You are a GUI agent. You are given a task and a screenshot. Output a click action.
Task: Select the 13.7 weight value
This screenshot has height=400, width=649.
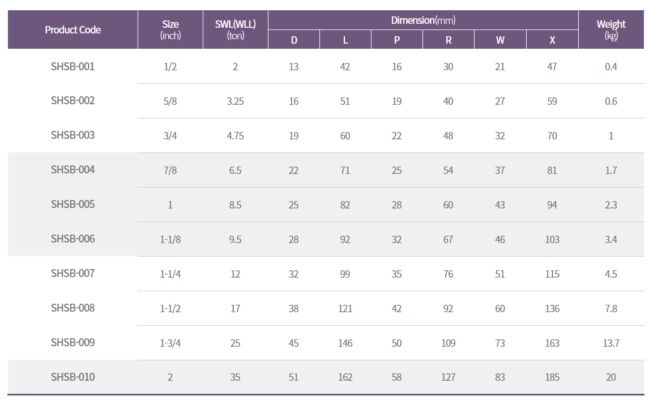tap(611, 343)
